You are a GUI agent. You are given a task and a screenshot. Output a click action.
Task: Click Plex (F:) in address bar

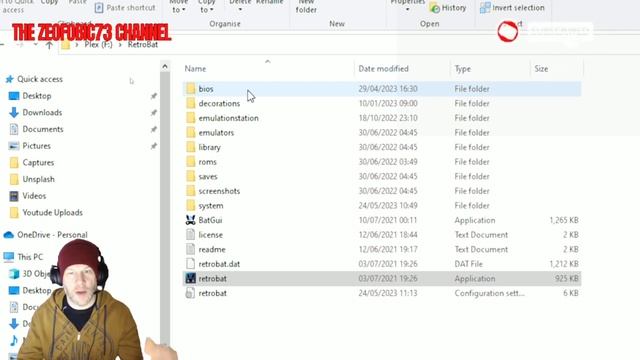[98, 44]
